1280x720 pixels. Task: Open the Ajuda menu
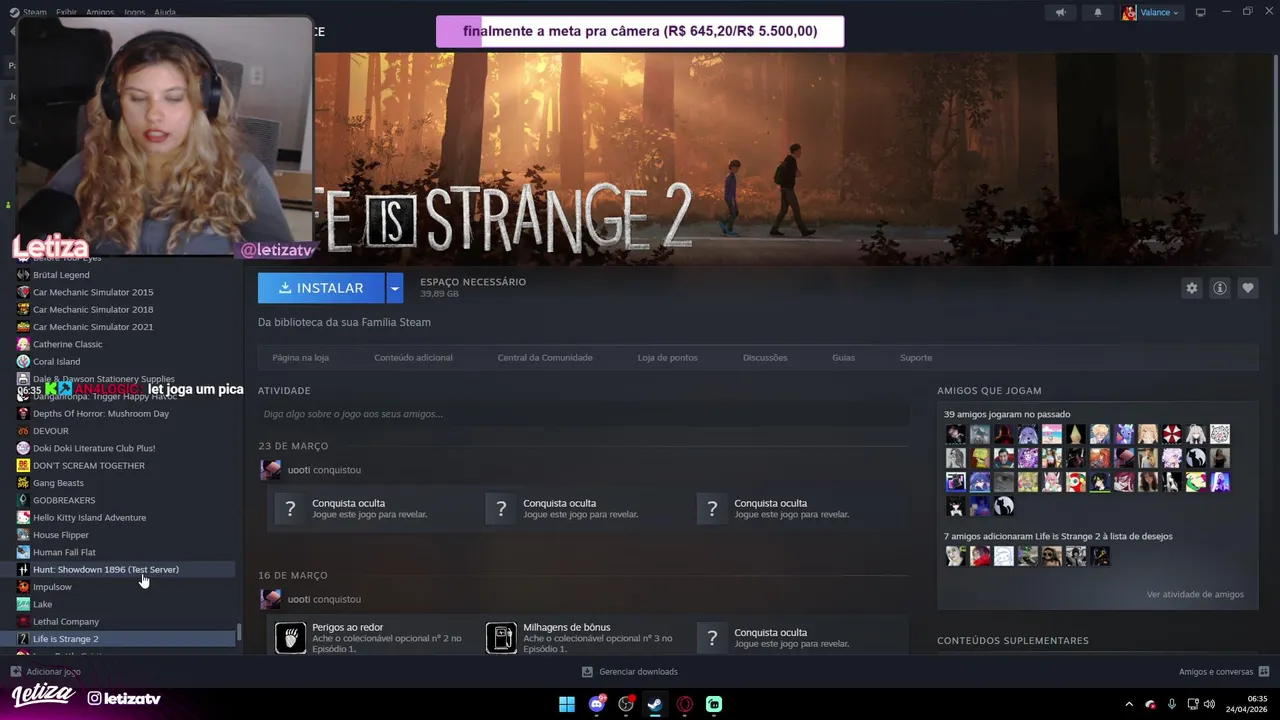click(165, 12)
